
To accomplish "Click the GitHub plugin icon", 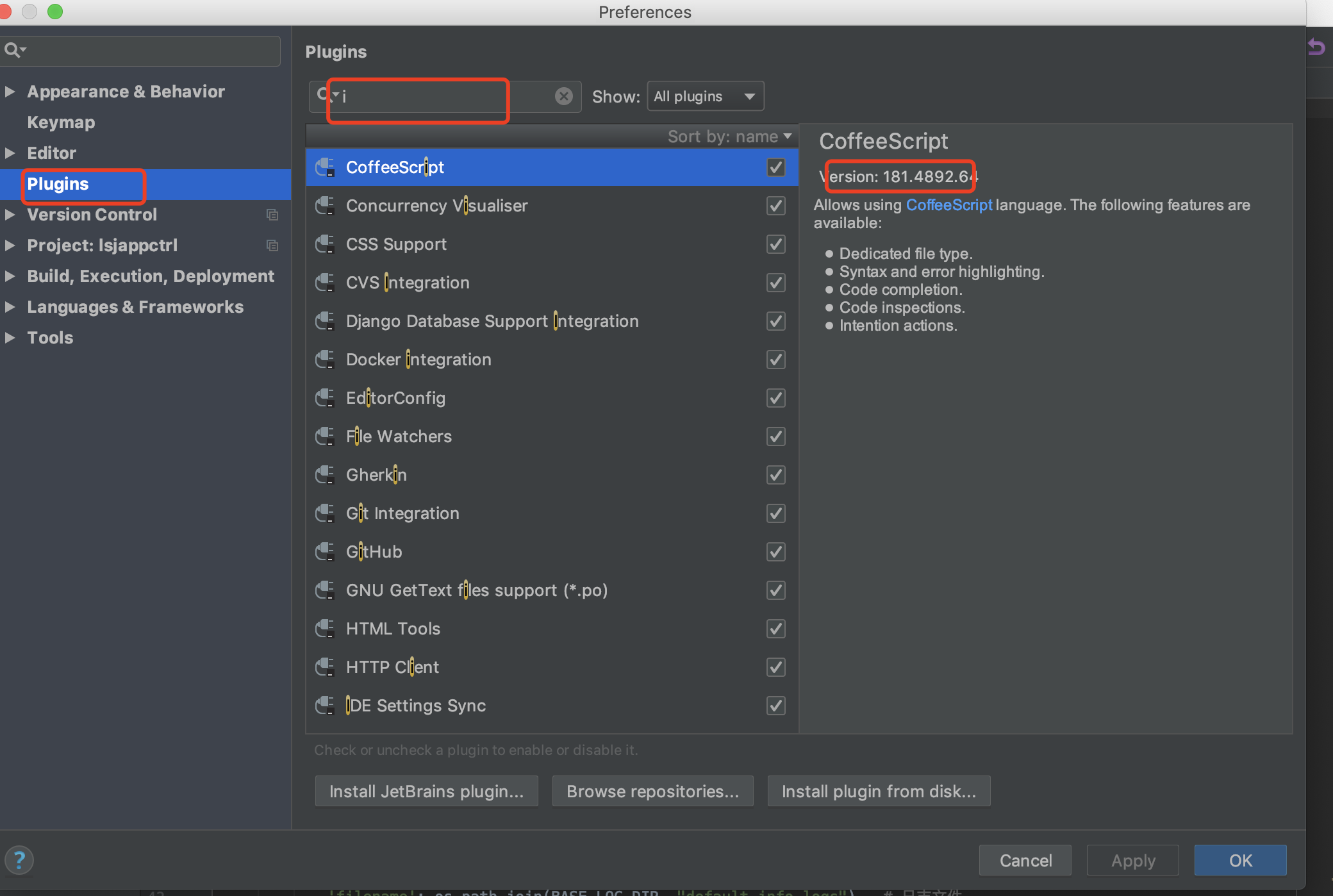I will [x=325, y=552].
